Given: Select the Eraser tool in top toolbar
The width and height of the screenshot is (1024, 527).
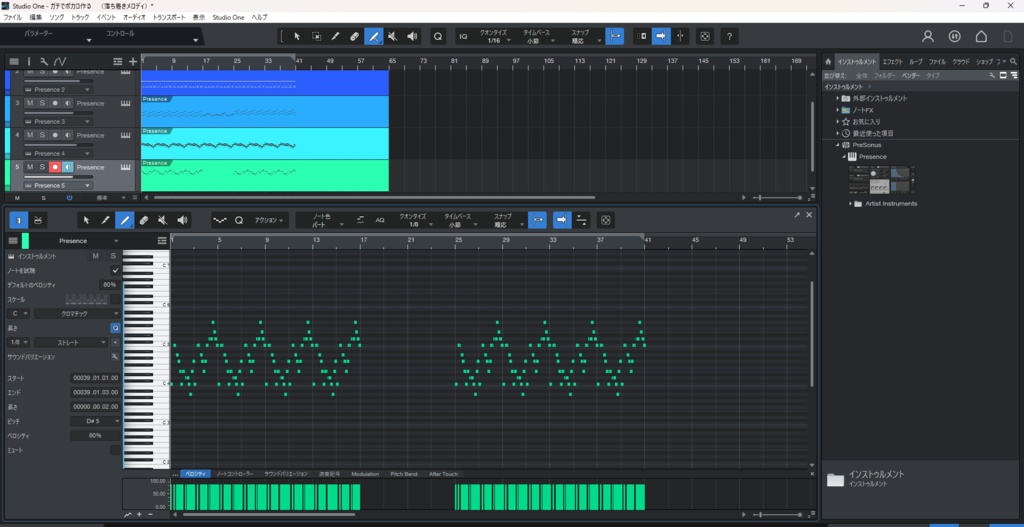Looking at the screenshot, I should click(354, 37).
